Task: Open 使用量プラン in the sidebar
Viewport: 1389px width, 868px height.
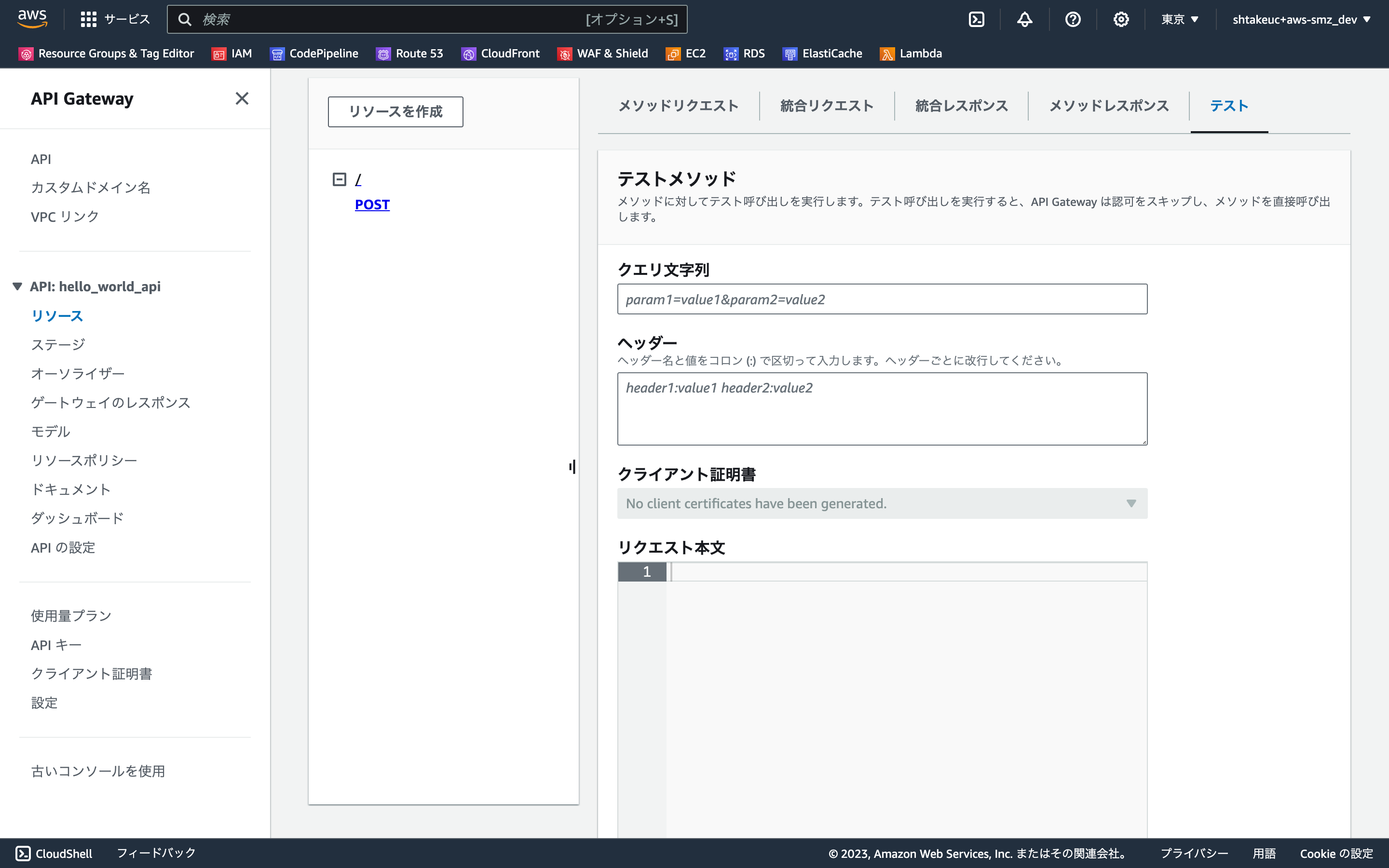Action: click(x=71, y=616)
